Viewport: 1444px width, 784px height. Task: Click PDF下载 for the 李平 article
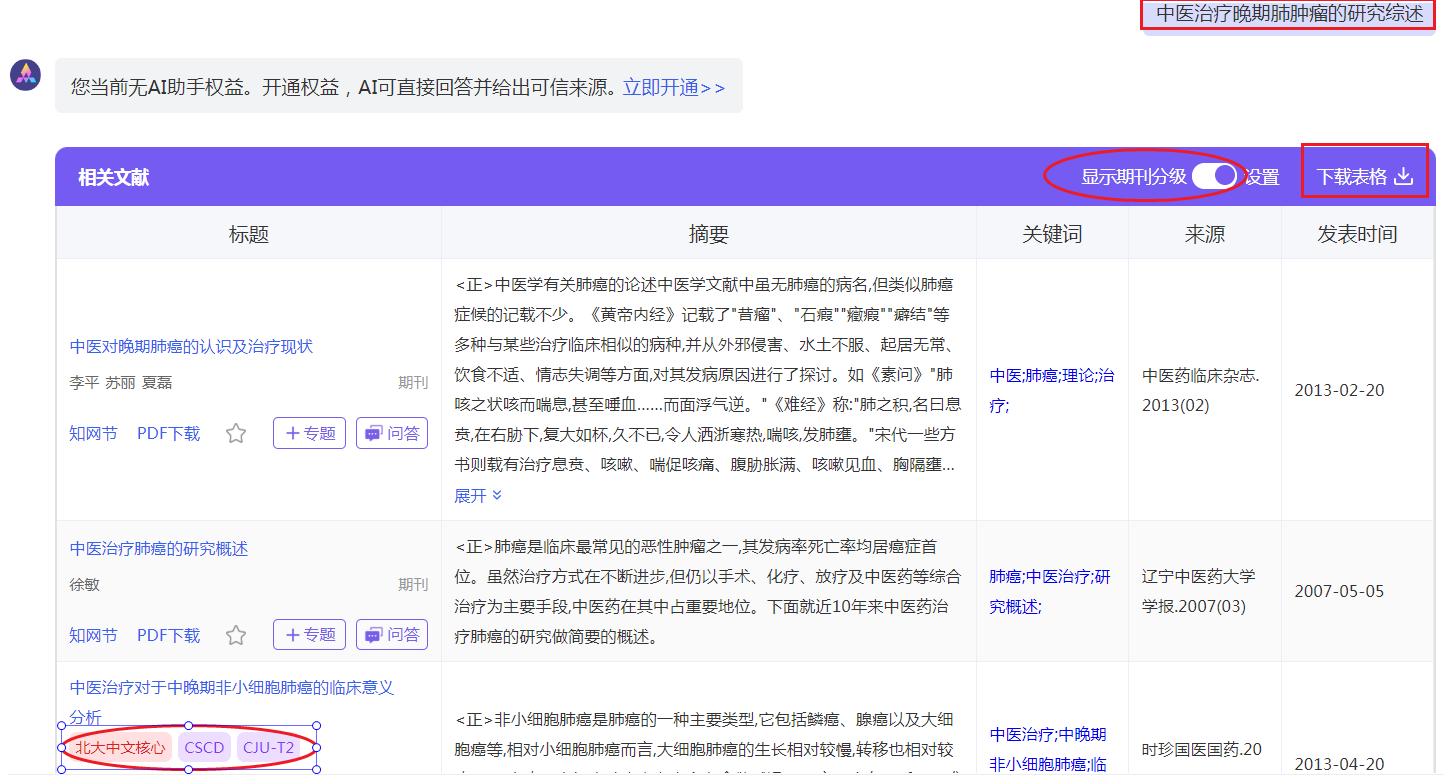point(168,434)
